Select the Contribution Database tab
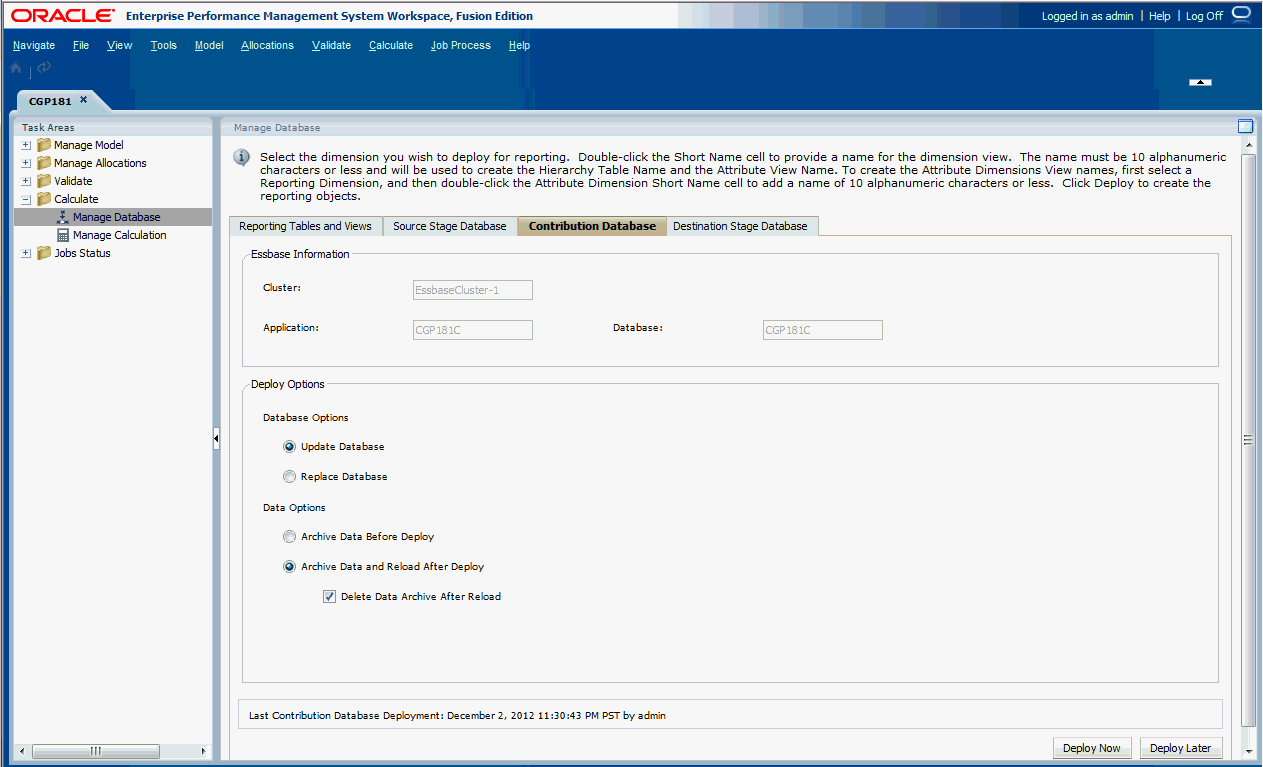The width and height of the screenshot is (1263, 767). [592, 226]
